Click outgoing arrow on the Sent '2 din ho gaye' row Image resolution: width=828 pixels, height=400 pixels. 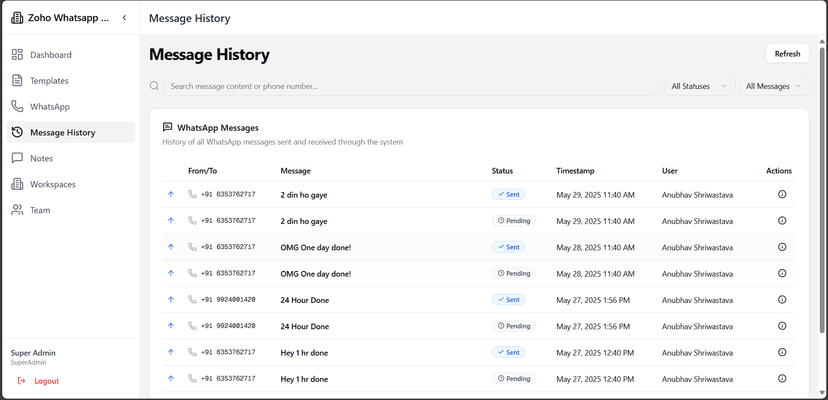point(171,194)
